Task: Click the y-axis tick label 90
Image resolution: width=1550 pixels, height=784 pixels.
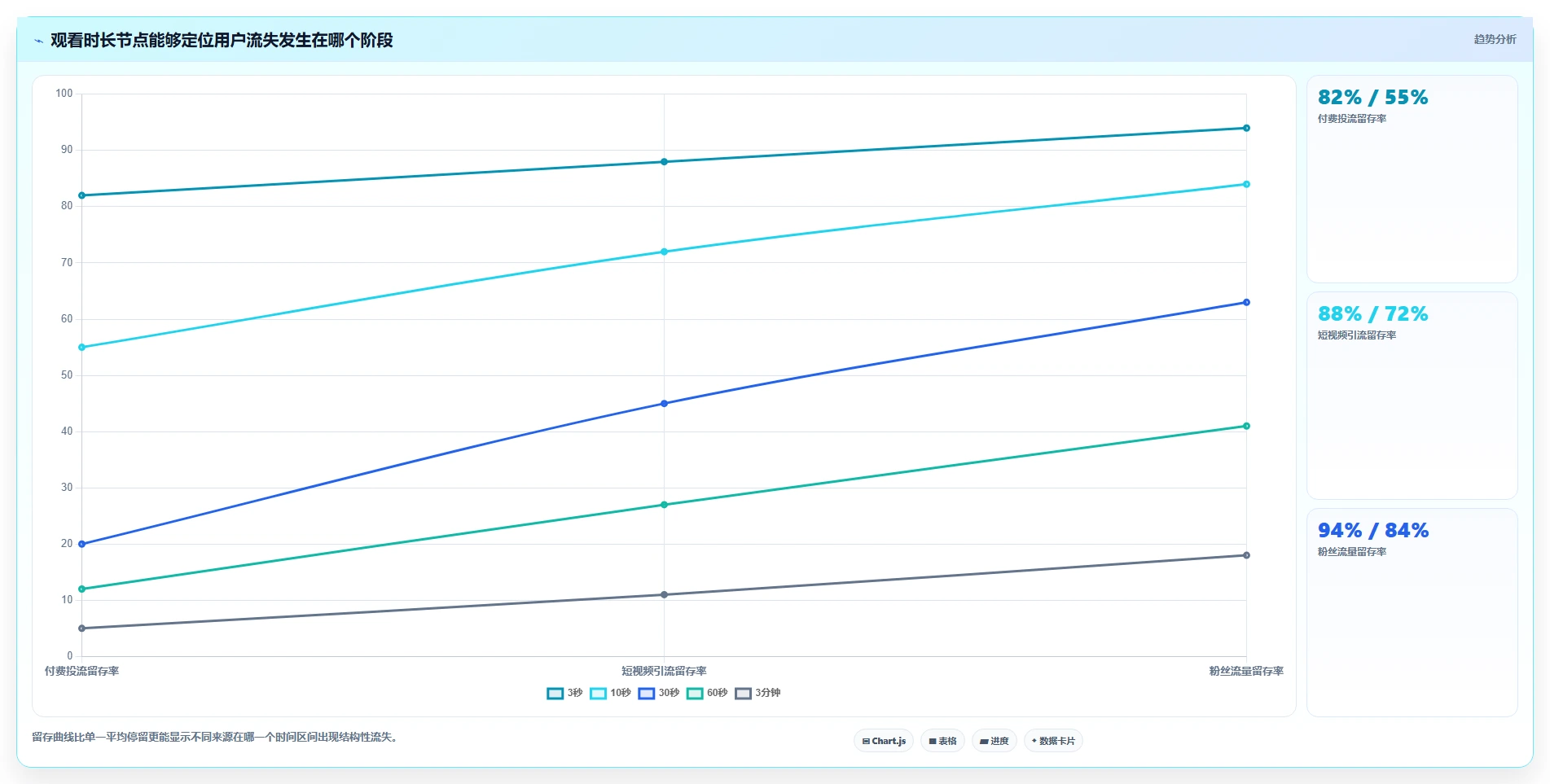Action: coord(67,150)
